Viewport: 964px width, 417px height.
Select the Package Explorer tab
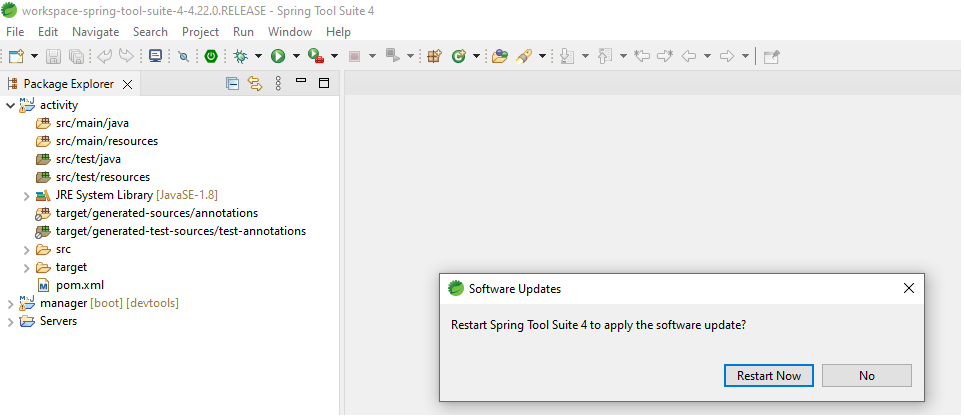click(69, 84)
